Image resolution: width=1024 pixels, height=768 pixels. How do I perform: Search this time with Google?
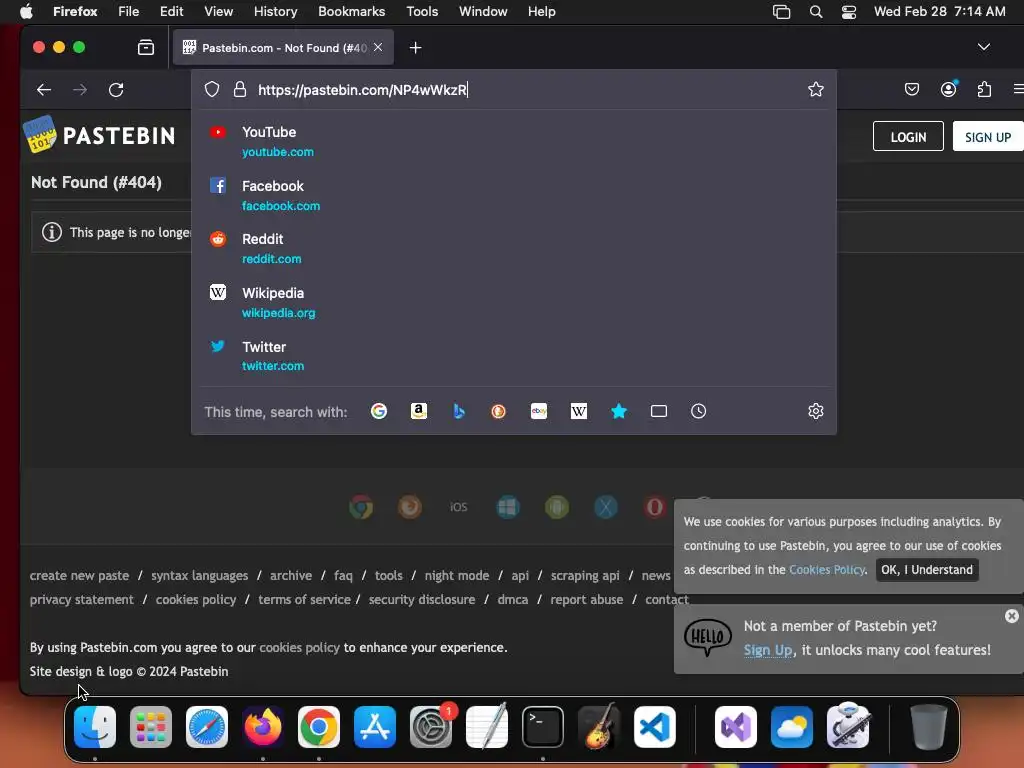coord(379,411)
